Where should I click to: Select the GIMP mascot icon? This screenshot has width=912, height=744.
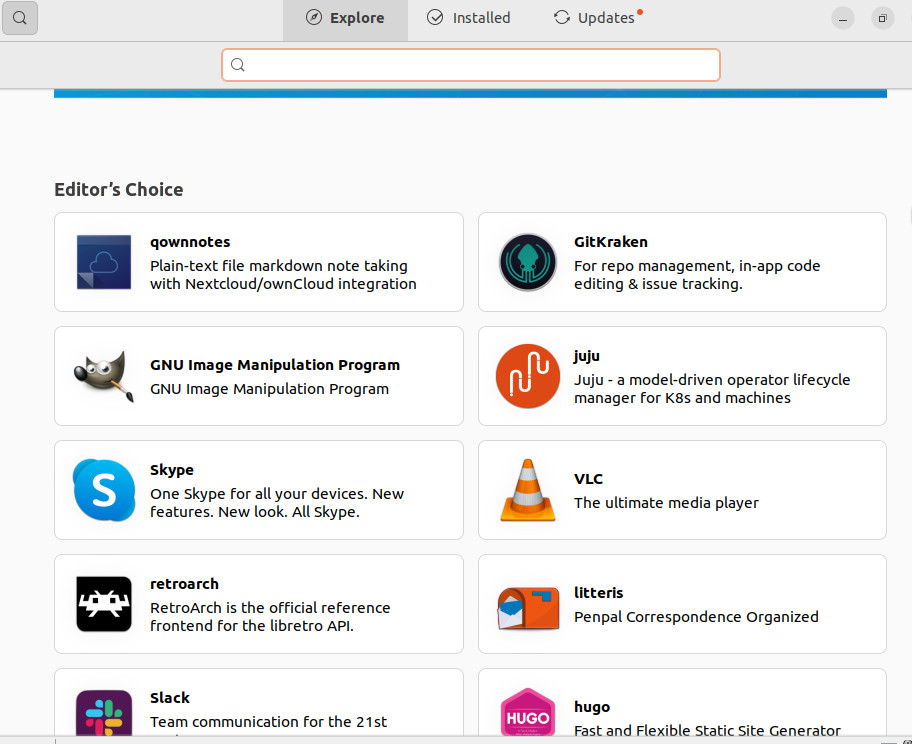tap(104, 376)
